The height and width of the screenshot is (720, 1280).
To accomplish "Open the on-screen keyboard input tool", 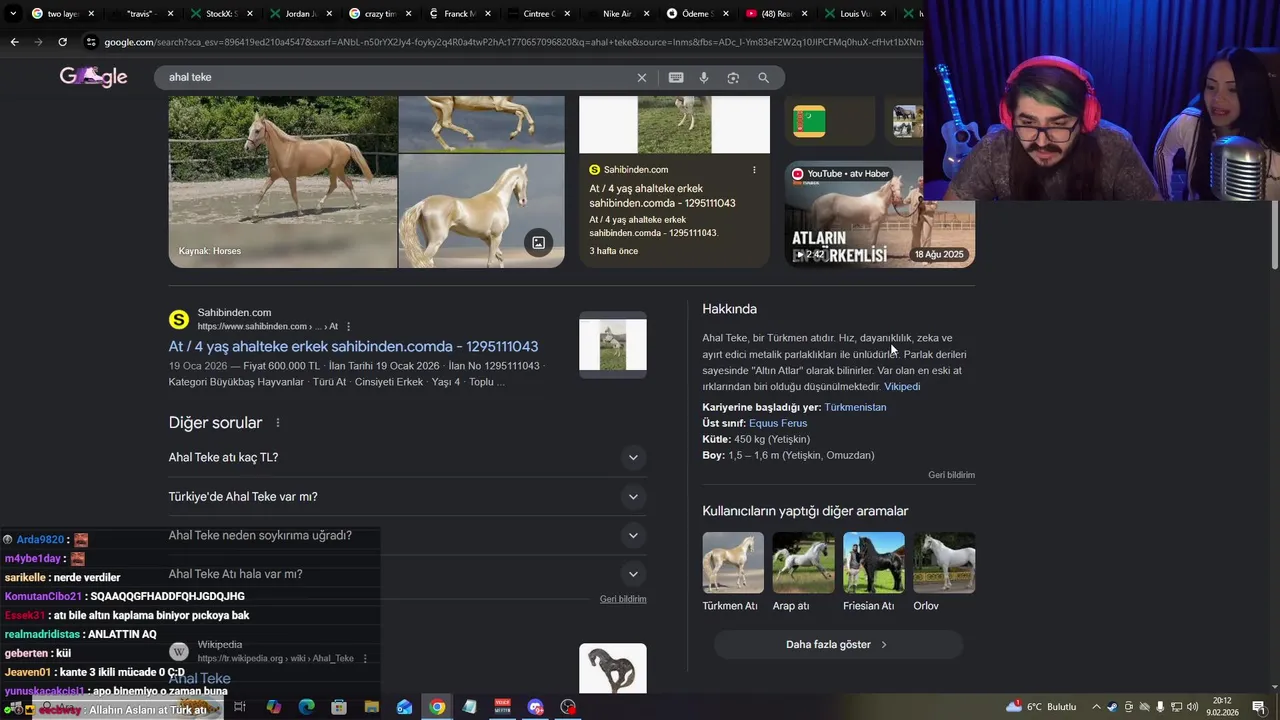I will pos(676,78).
